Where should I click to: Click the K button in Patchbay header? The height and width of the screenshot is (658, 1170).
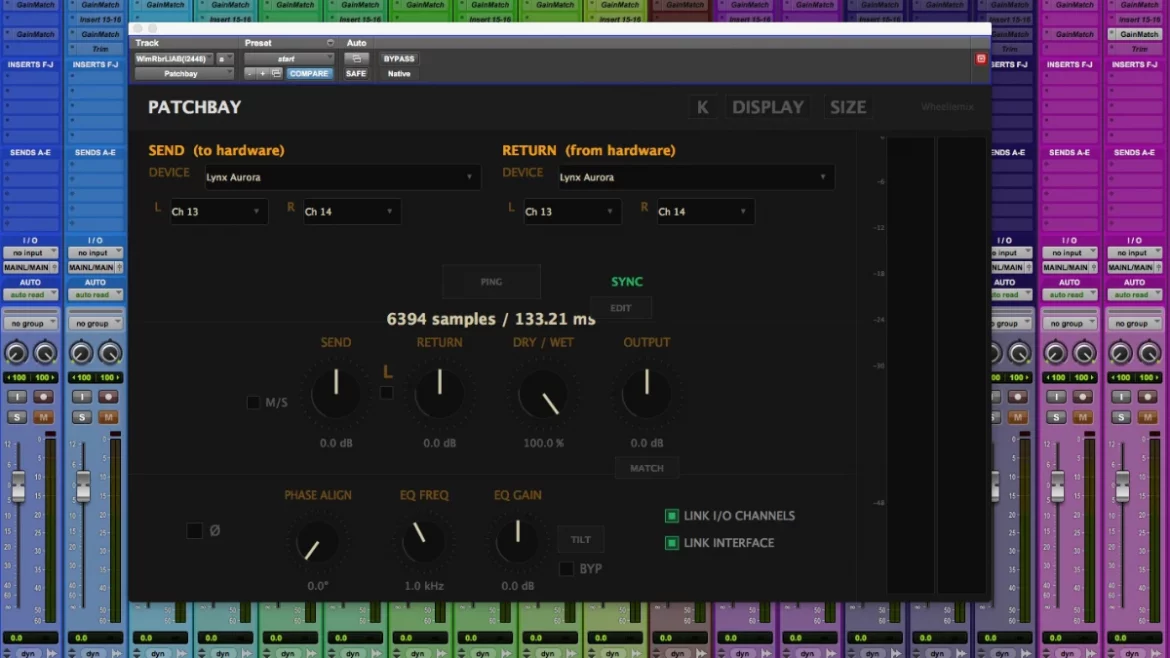click(x=702, y=107)
